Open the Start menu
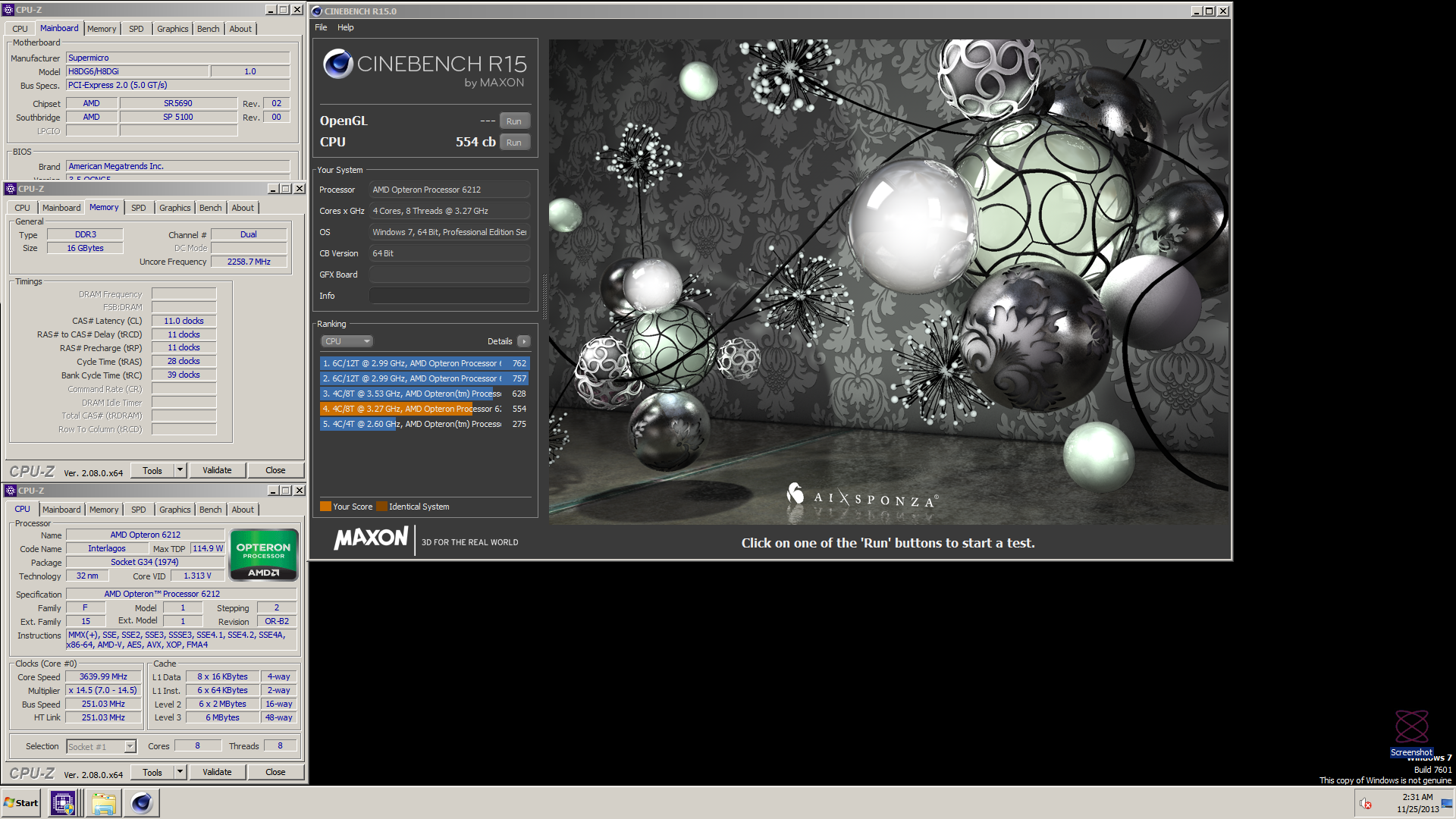This screenshot has width=1456, height=819. point(21,802)
